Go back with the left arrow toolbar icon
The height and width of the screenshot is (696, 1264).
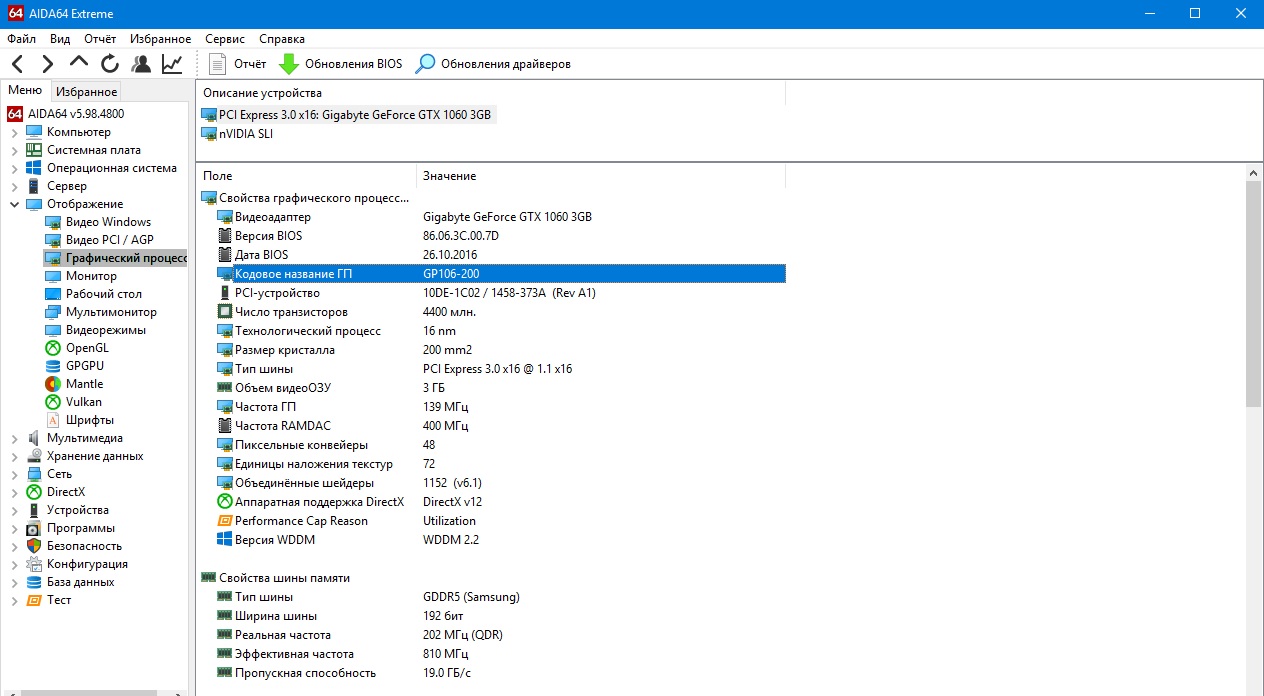[x=17, y=64]
